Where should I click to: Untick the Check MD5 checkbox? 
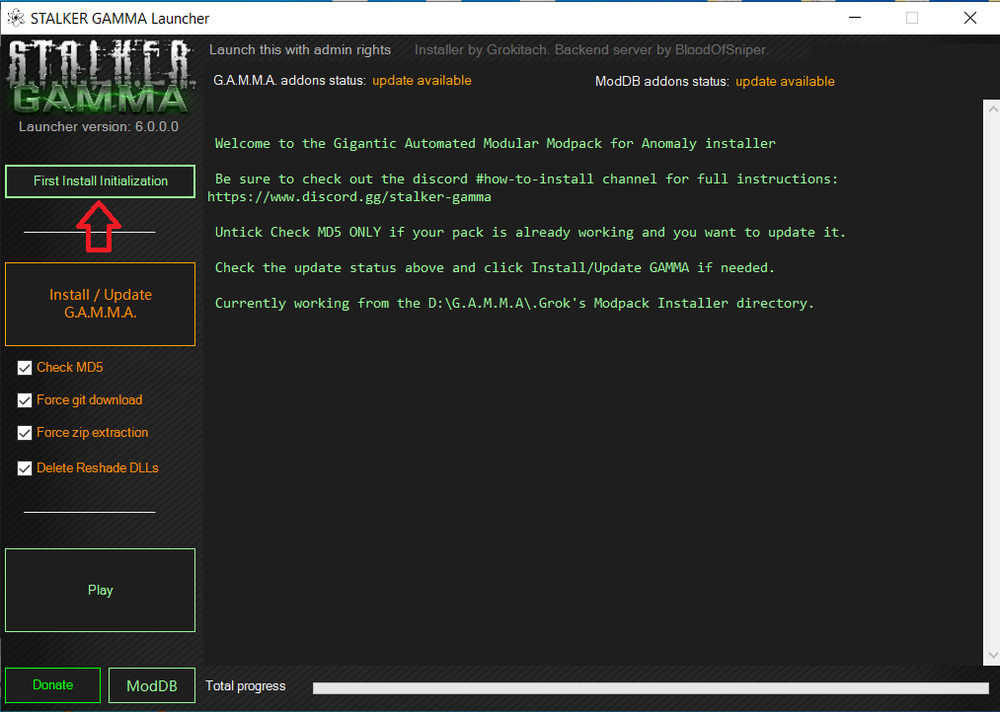25,368
